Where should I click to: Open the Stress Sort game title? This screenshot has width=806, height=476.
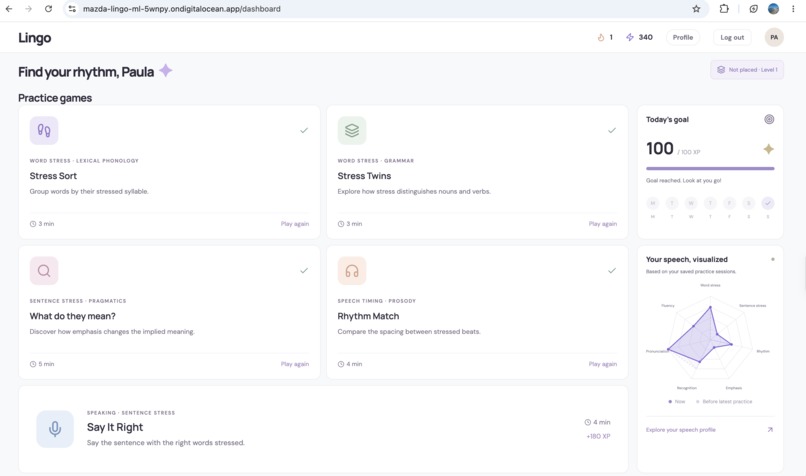click(53, 176)
